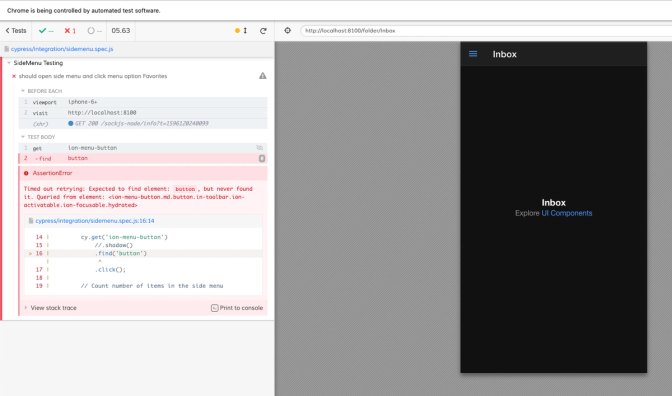Viewport: 672px width, 396px height.
Task: Select the visit http://localhost:8100 command
Action: (143, 113)
